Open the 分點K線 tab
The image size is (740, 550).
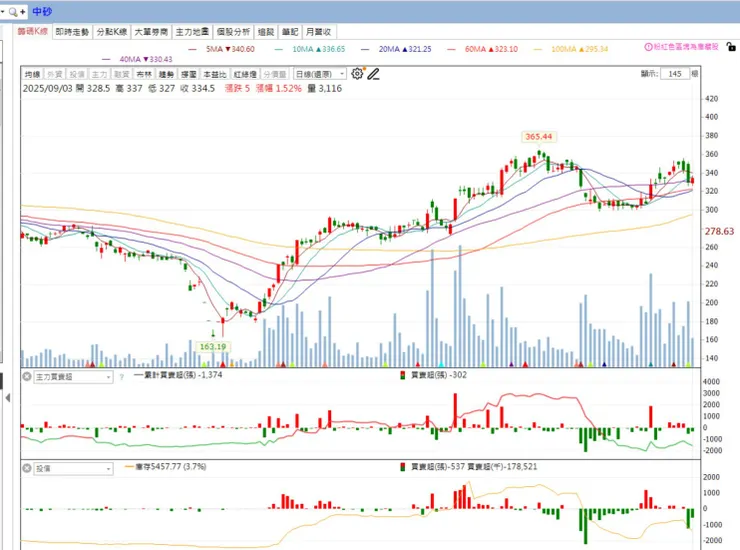point(112,32)
